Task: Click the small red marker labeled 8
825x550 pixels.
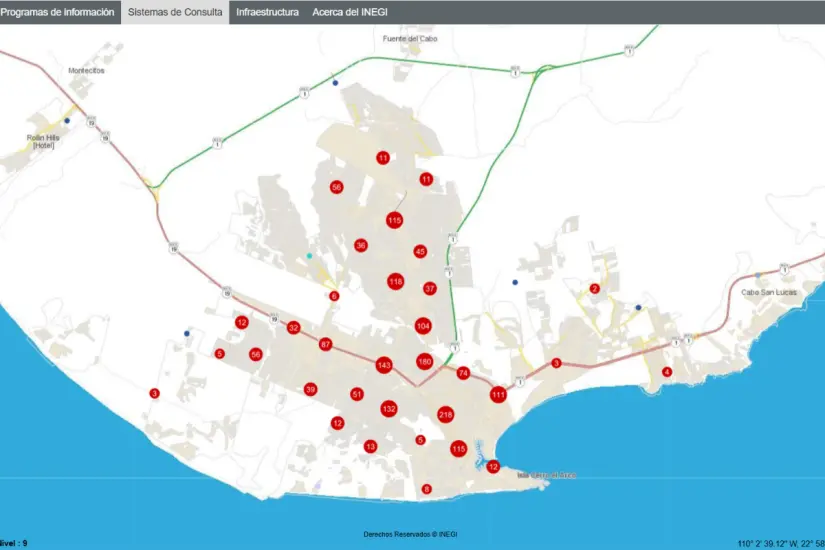Action: click(x=427, y=489)
